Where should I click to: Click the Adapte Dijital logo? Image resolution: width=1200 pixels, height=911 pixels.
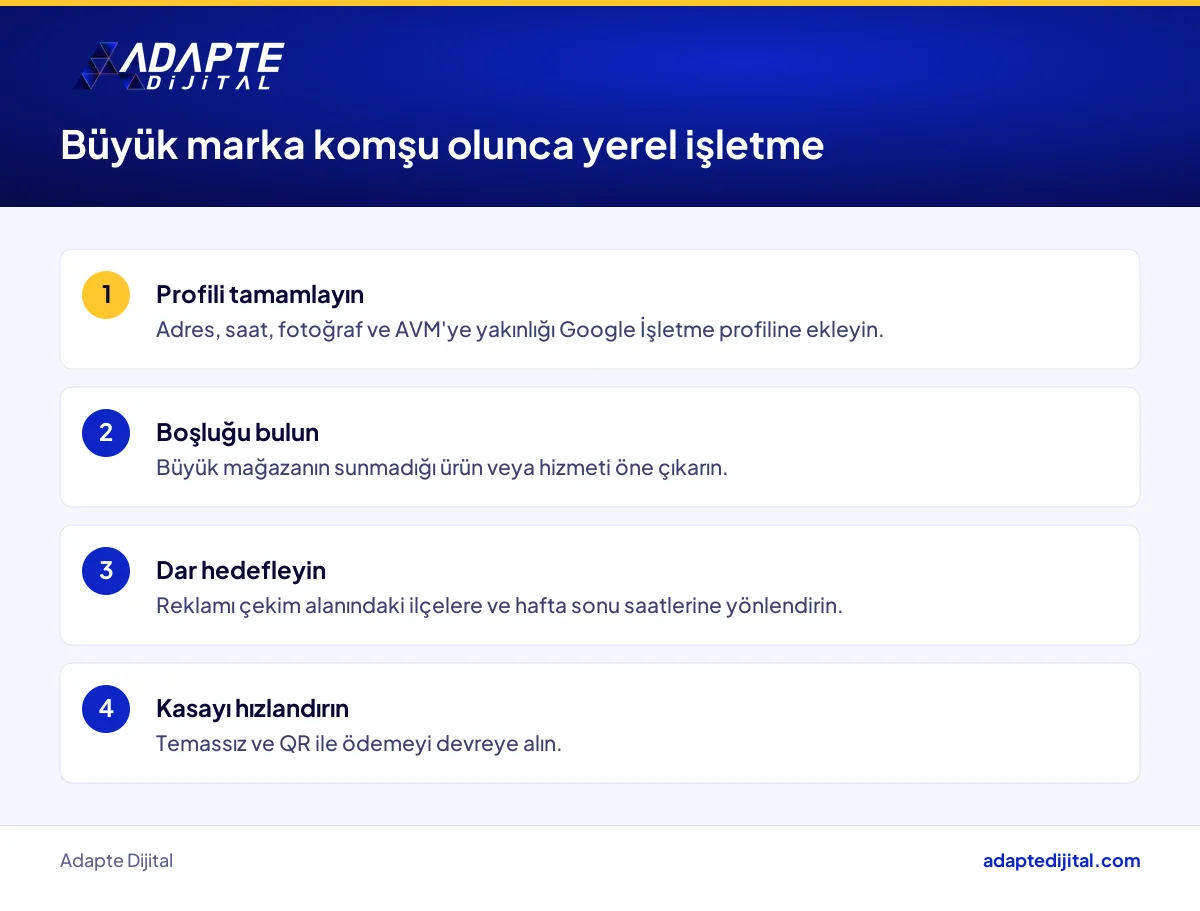click(x=179, y=66)
